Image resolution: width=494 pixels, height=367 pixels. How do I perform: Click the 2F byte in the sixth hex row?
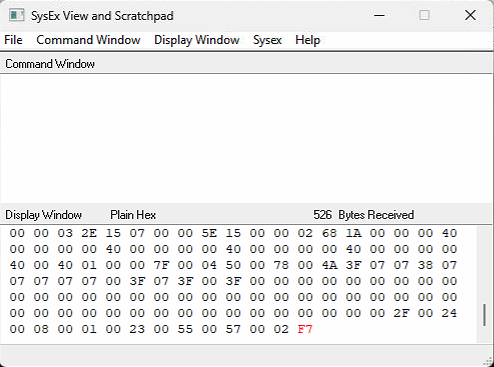coord(401,313)
